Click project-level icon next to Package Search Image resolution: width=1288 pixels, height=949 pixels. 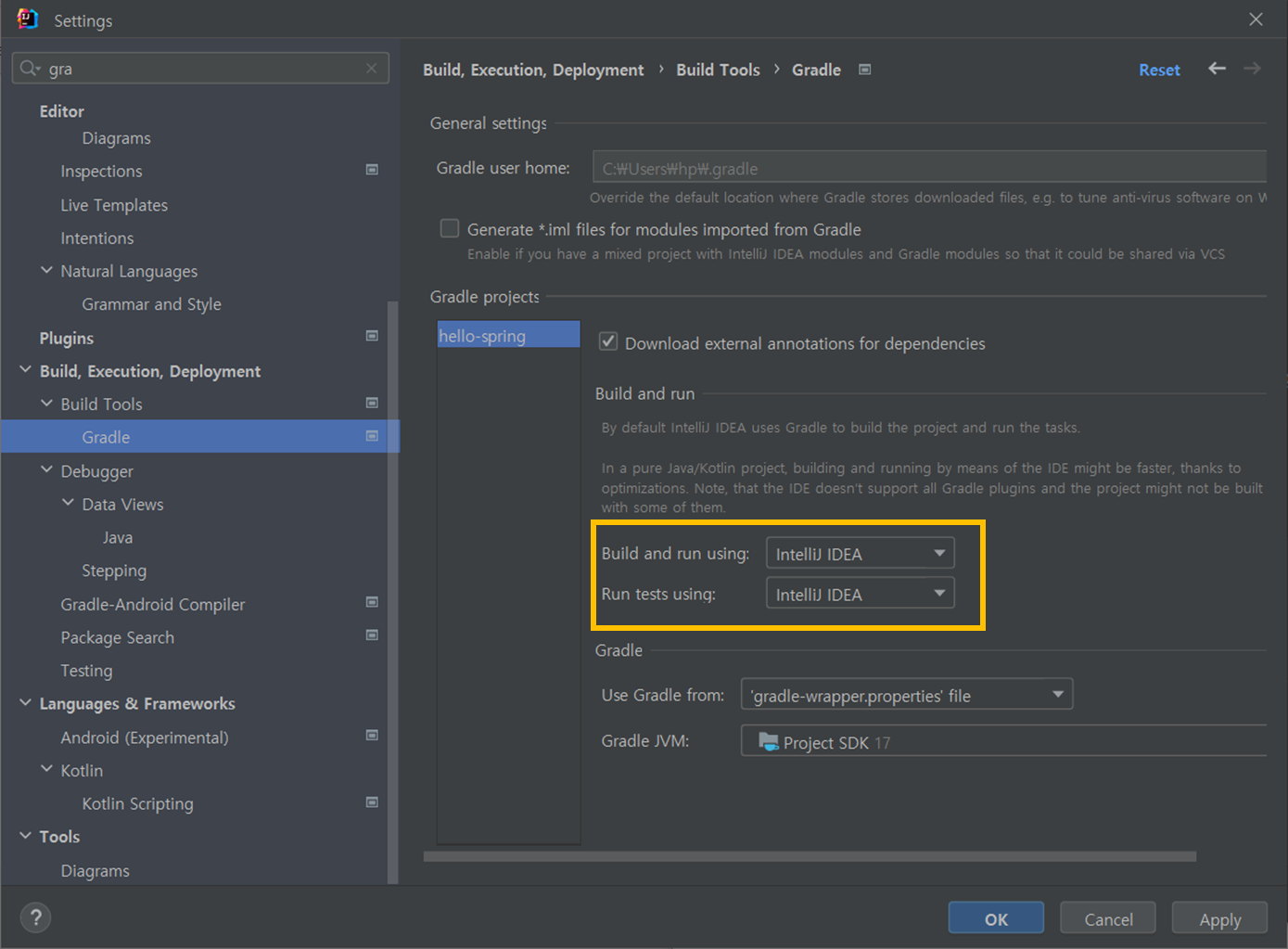[372, 635]
